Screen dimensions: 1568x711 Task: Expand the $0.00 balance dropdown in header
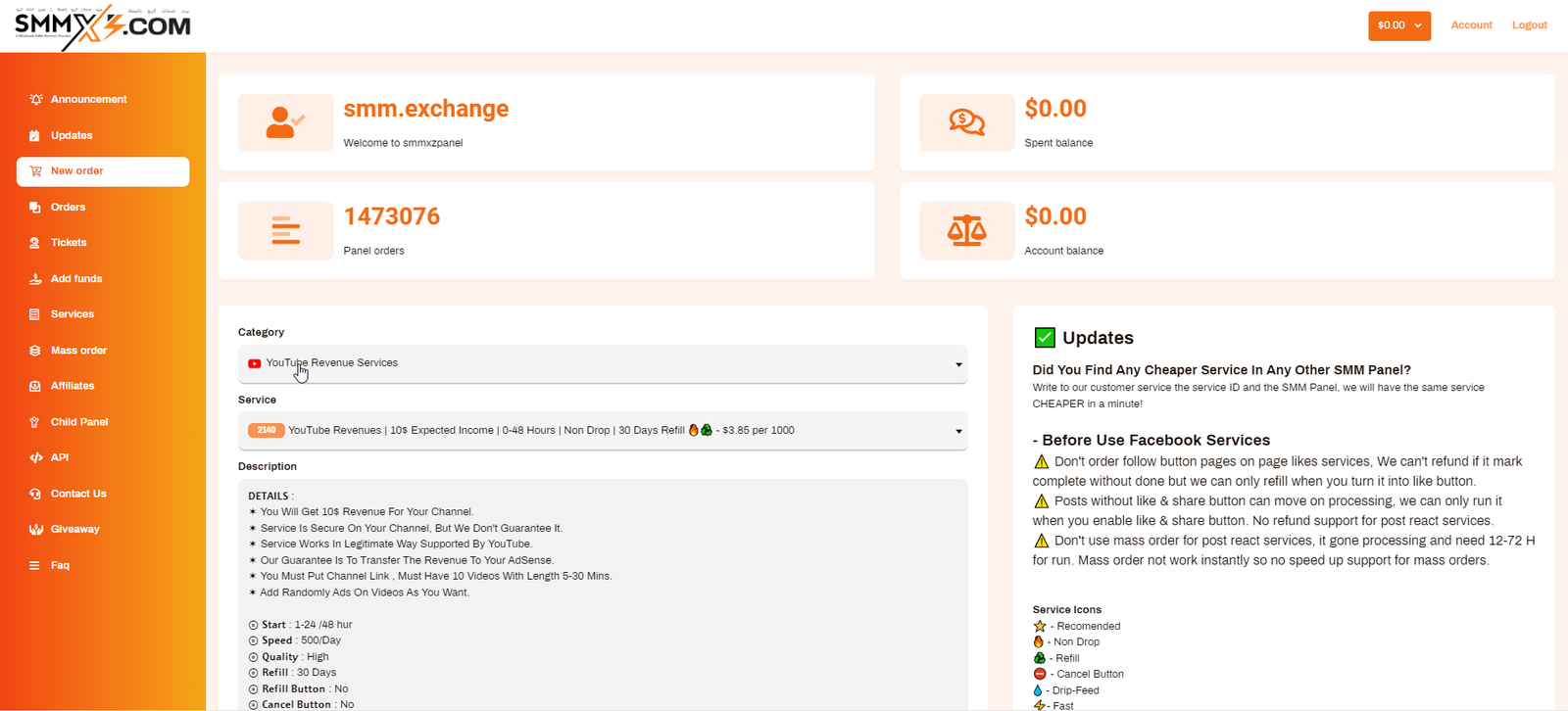point(1399,25)
